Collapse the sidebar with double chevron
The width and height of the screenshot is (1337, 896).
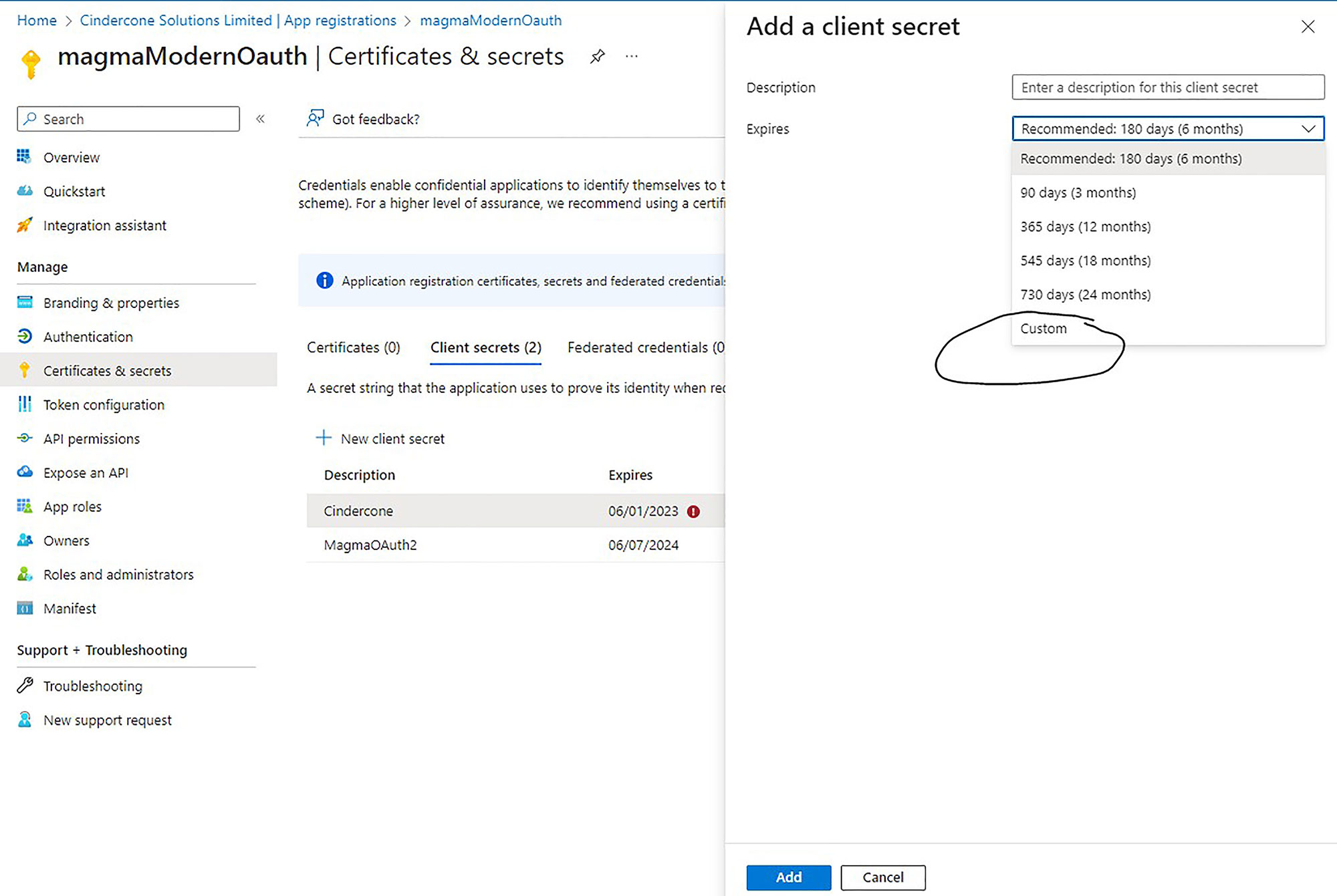tap(260, 119)
